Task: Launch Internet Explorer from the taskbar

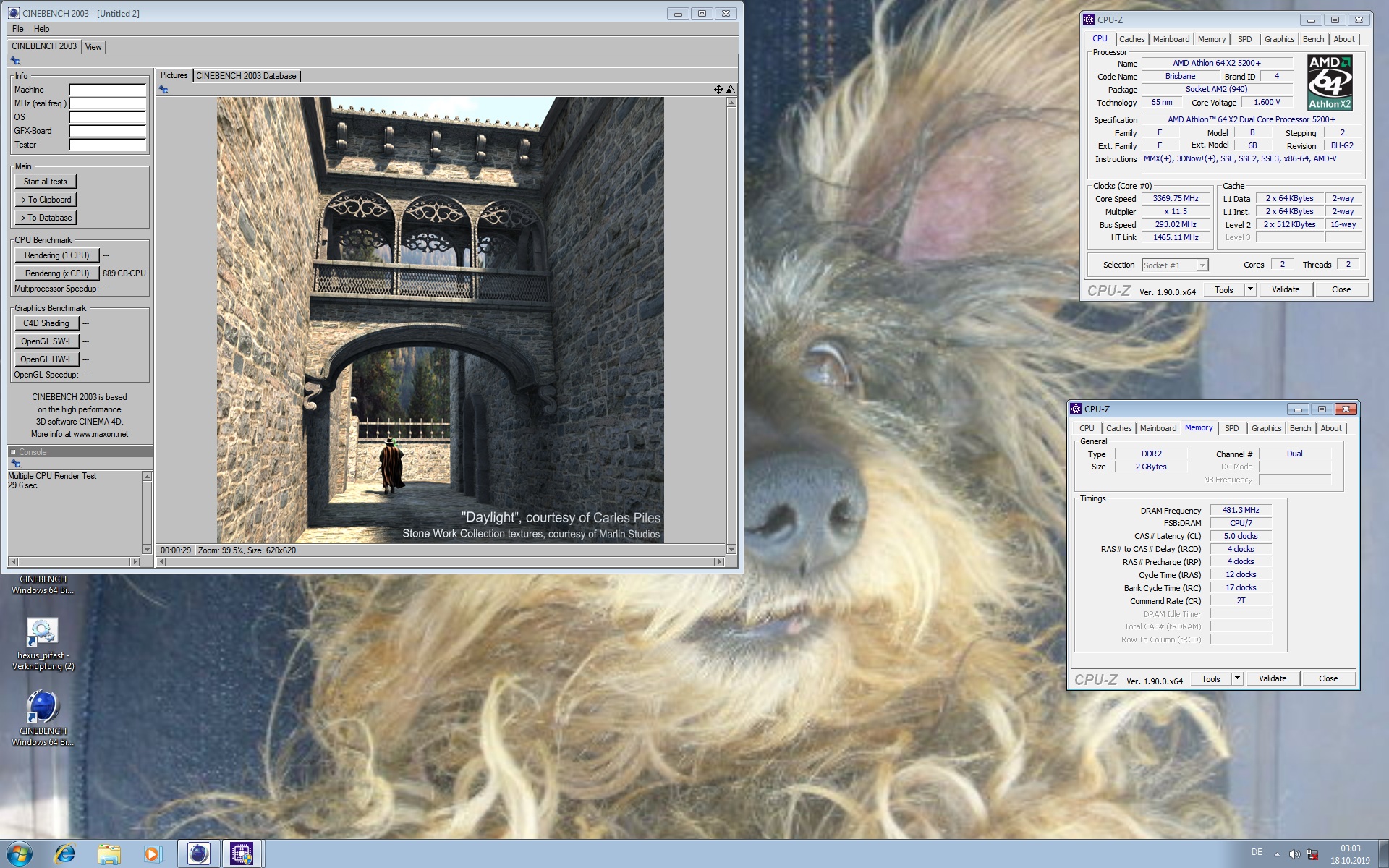Action: click(65, 854)
